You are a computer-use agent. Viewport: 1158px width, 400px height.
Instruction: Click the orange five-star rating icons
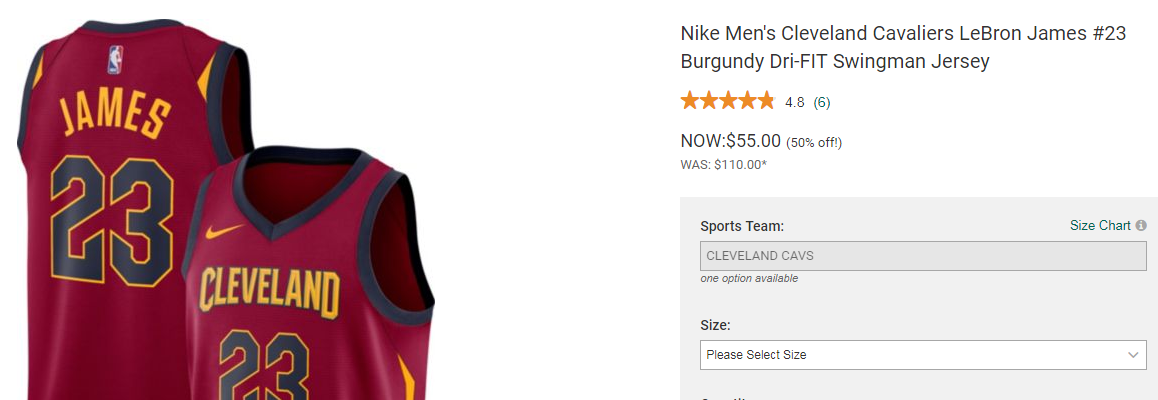pyautogui.click(x=727, y=101)
